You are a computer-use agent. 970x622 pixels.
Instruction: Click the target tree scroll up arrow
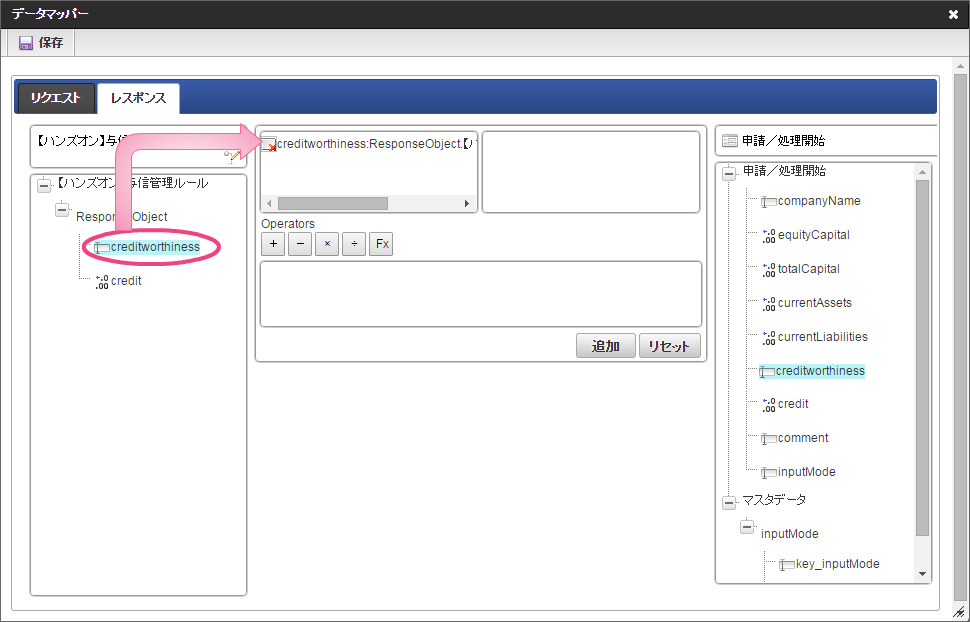(922, 173)
